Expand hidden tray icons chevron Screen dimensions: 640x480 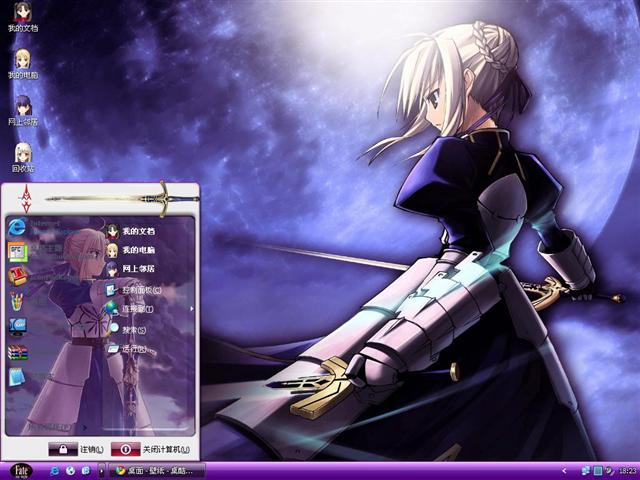click(x=564, y=471)
